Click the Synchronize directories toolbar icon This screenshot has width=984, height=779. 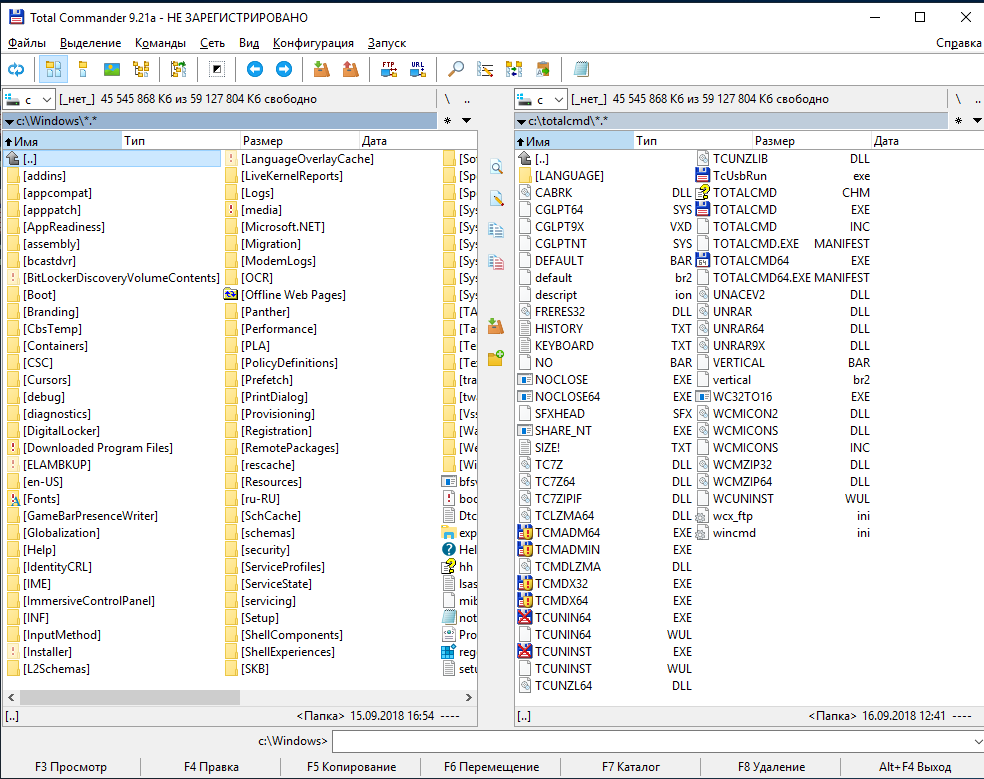(x=514, y=69)
